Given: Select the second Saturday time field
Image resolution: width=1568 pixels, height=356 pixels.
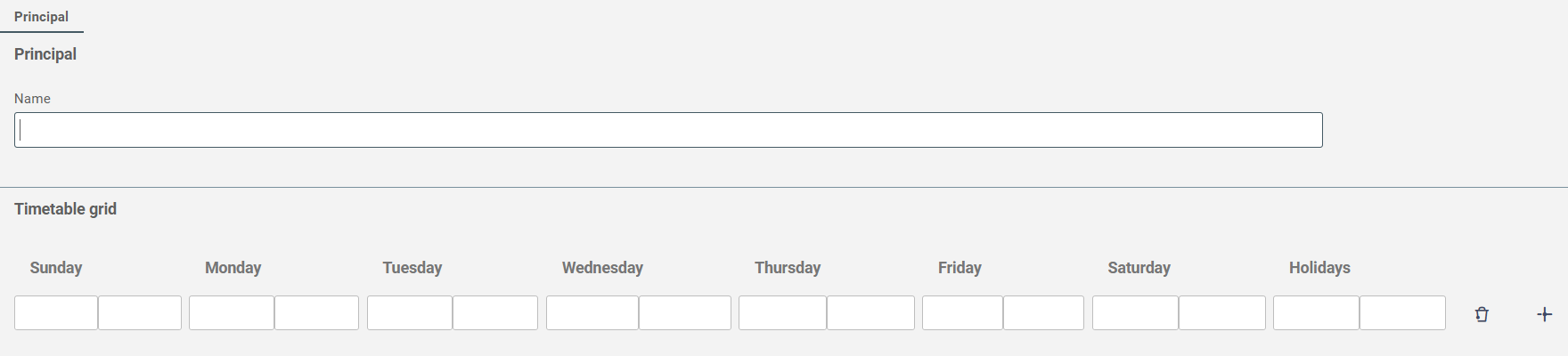Looking at the screenshot, I should pyautogui.click(x=1222, y=313).
